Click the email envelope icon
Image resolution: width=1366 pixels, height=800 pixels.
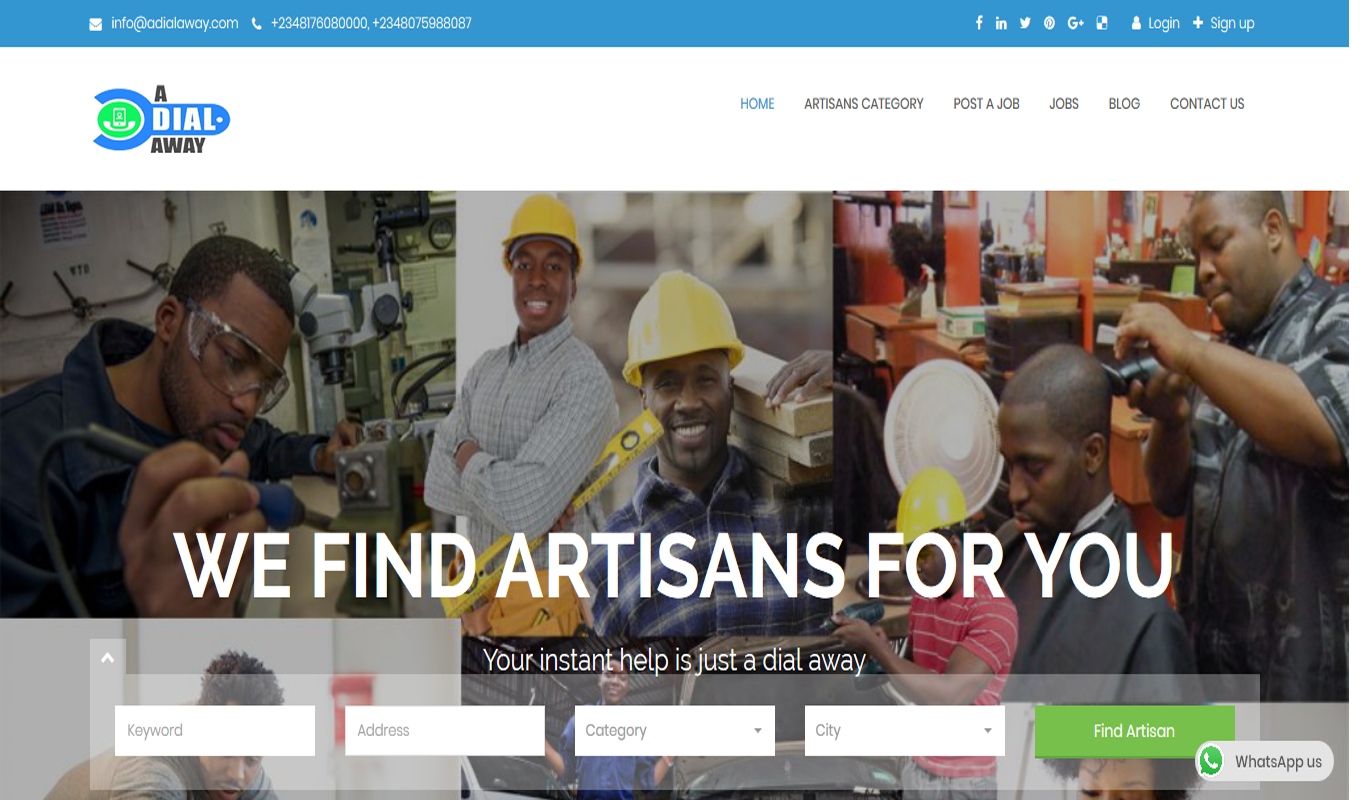96,24
